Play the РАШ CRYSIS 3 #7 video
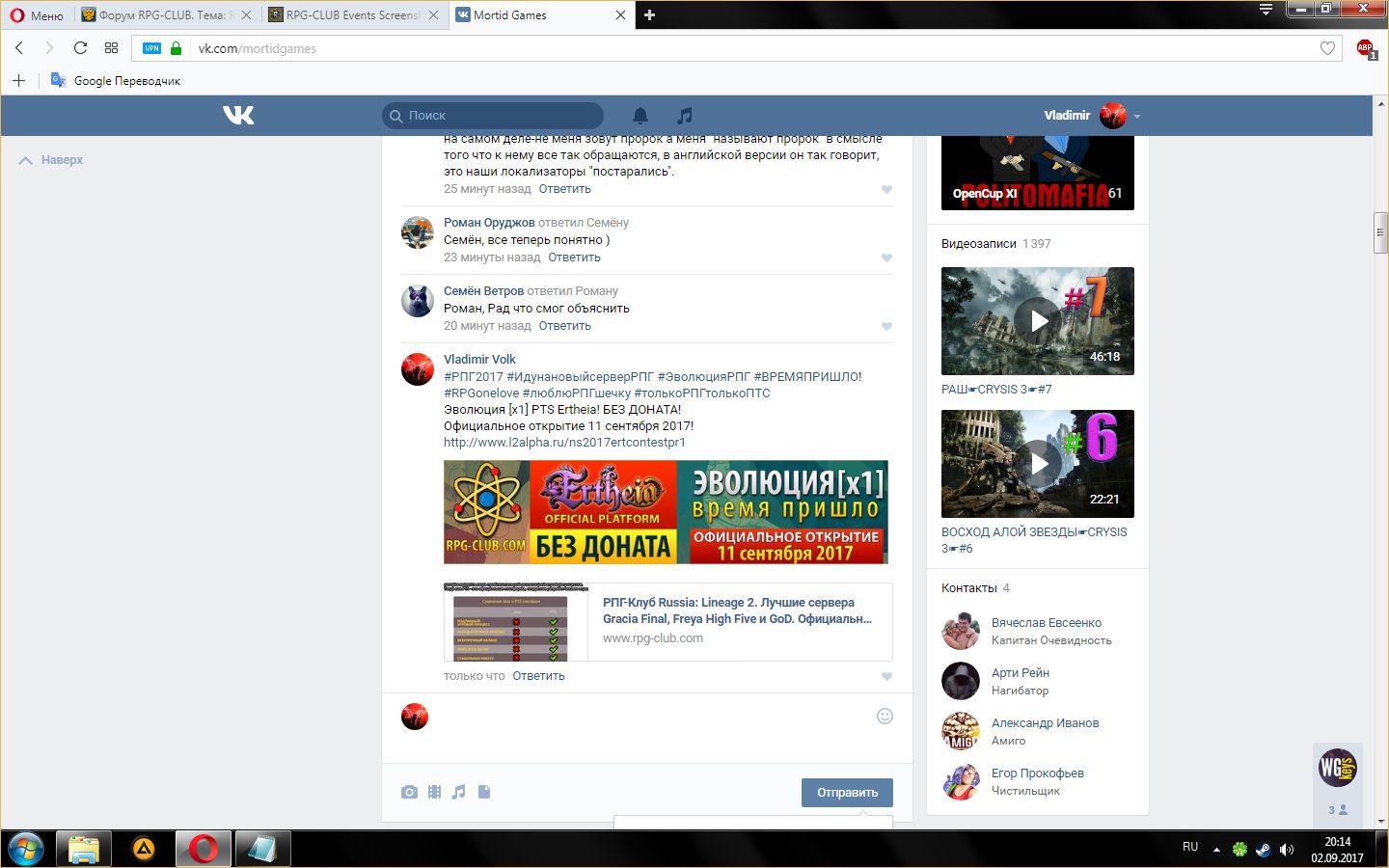 coord(1038,321)
